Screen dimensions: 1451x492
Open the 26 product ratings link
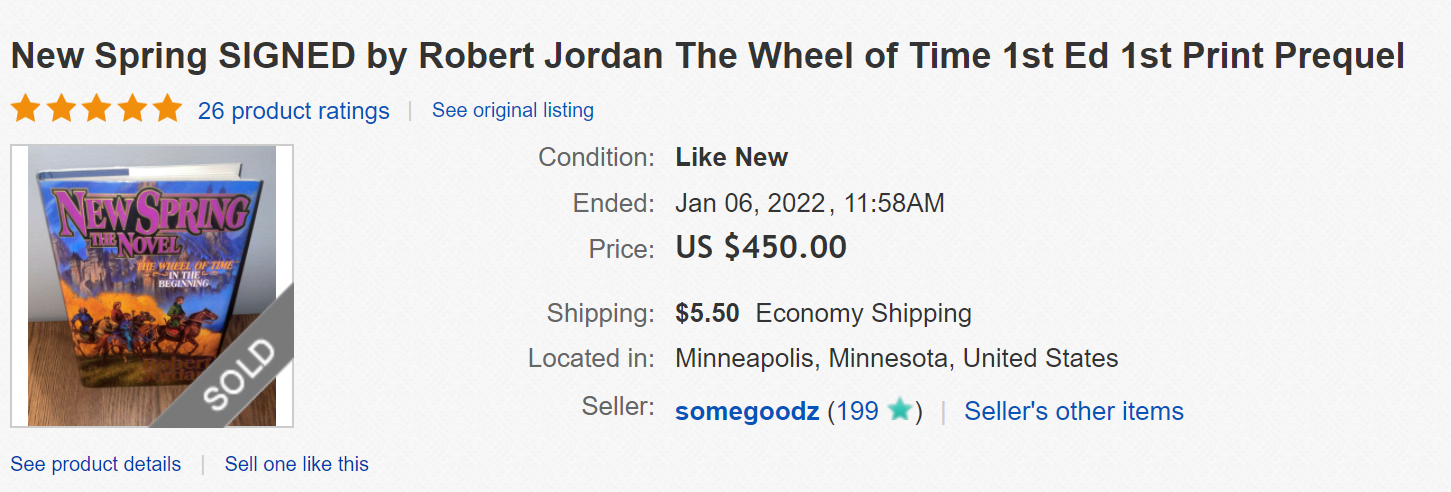pos(293,111)
